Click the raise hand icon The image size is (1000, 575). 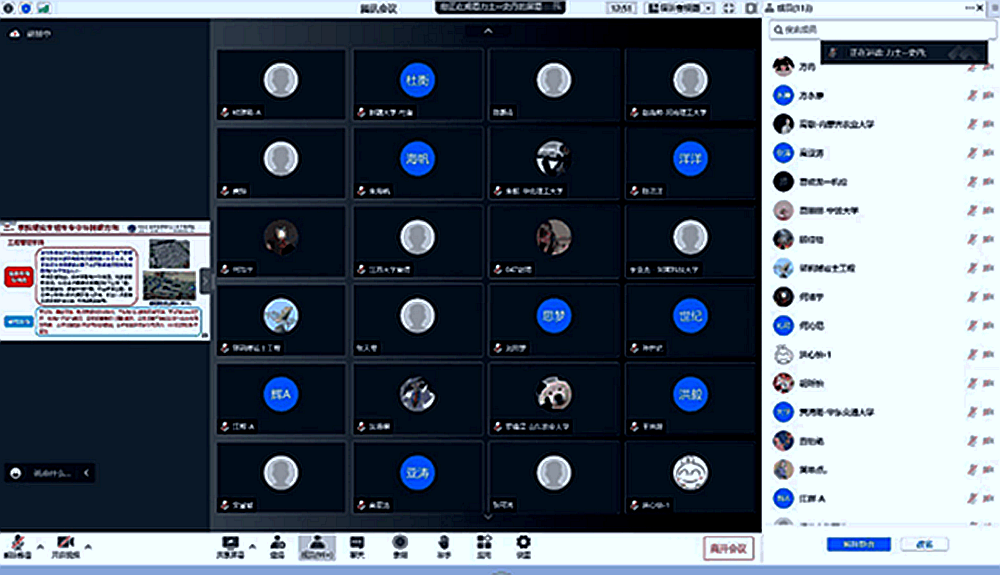click(443, 546)
